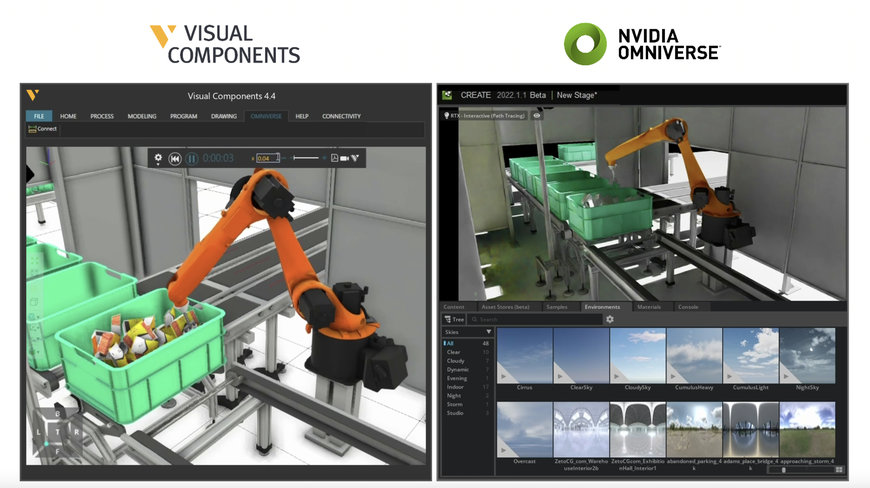Expand the Skies category dropdown
The image size is (870, 488).
coord(467,332)
